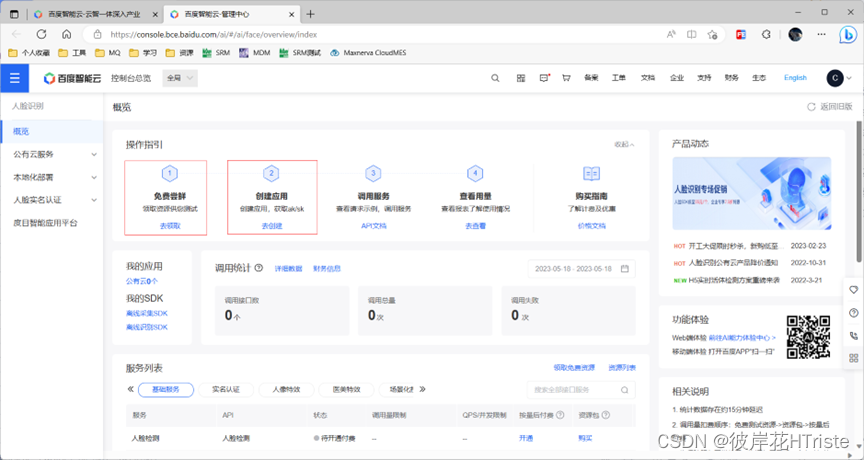Open the blue hamburger menu button
The image size is (864, 460).
tap(15, 78)
